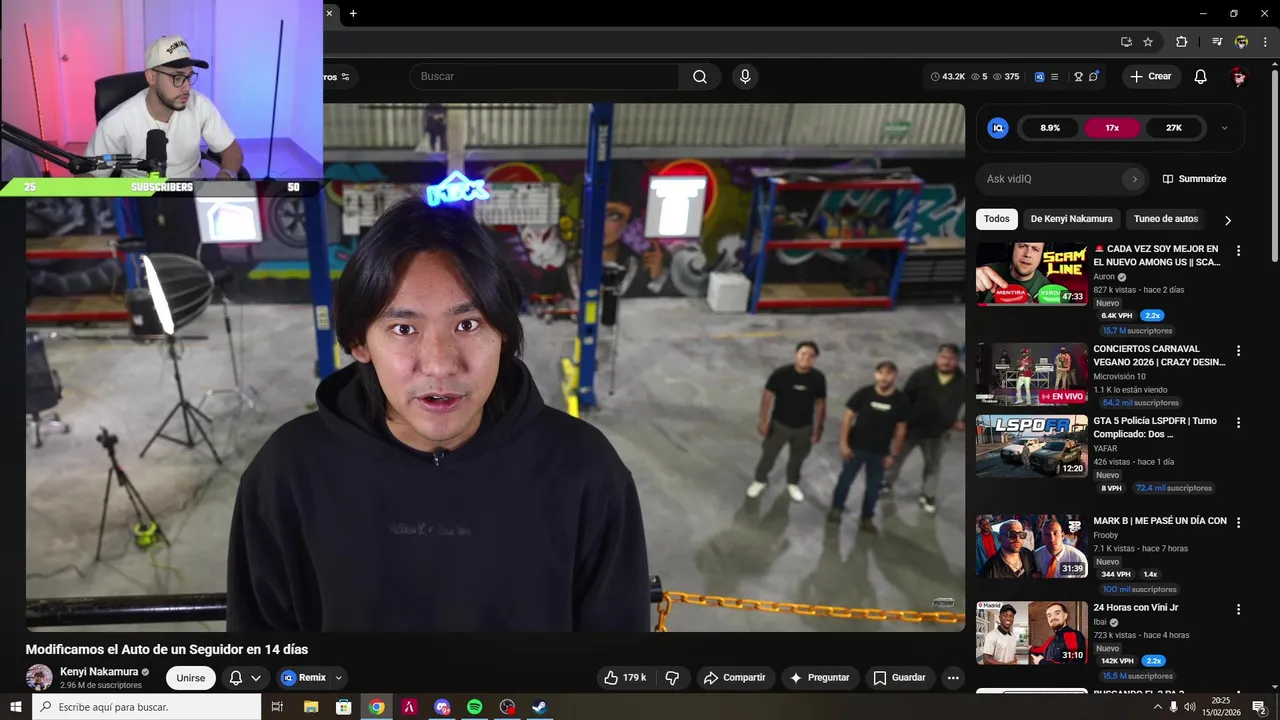The image size is (1280, 720).
Task: Click the round vidIQ logo beside 8.9%
Action: (998, 128)
